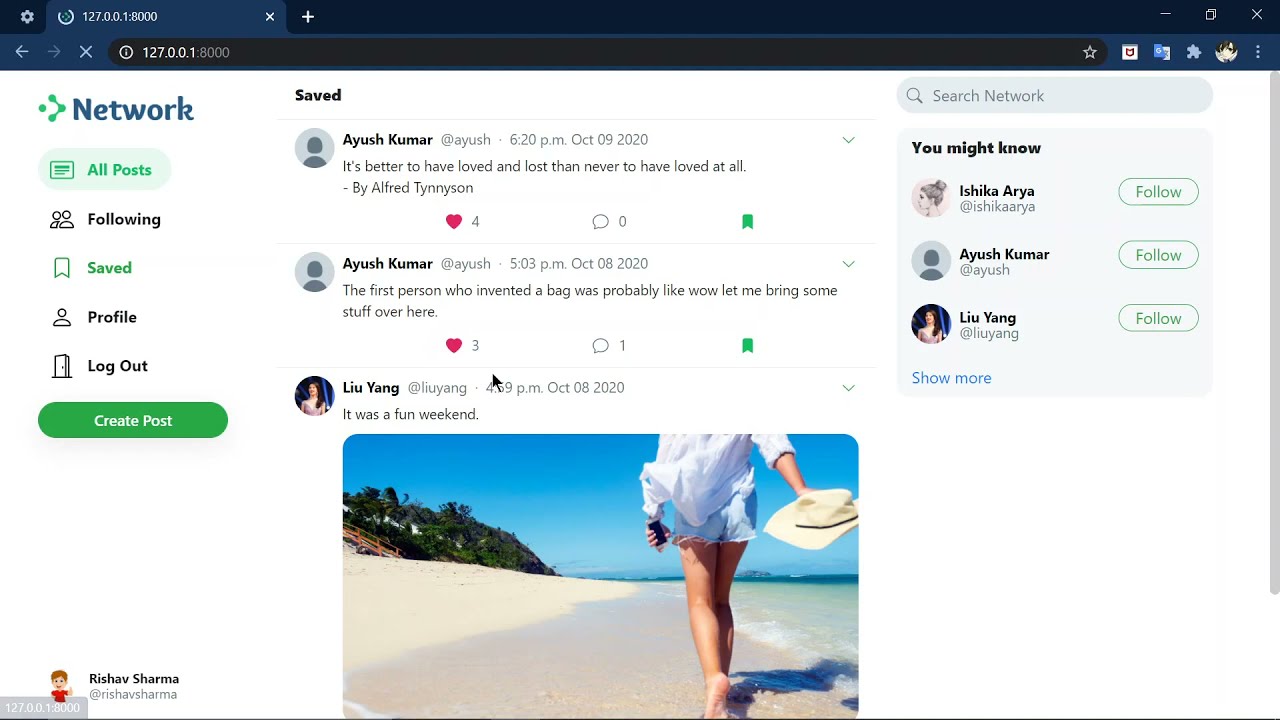Click Ayush Kumar's avatar on second post
1280x720 pixels.
(x=314, y=272)
